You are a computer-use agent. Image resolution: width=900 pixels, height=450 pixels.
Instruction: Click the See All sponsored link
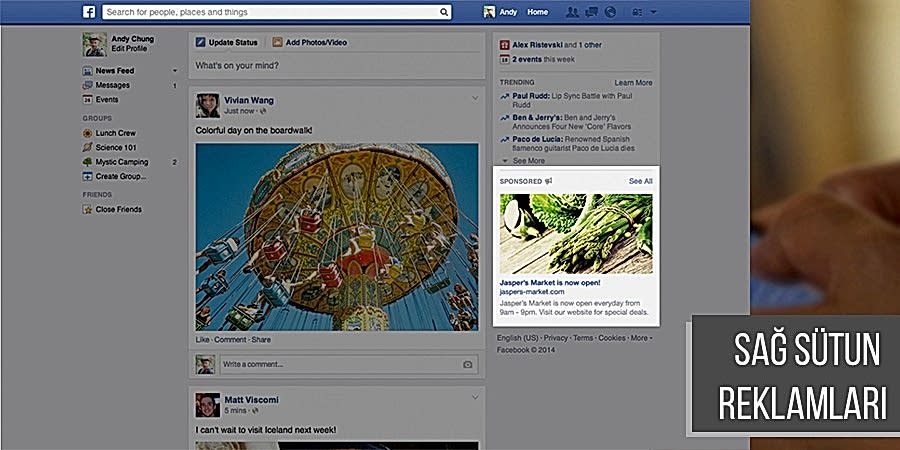(x=640, y=181)
